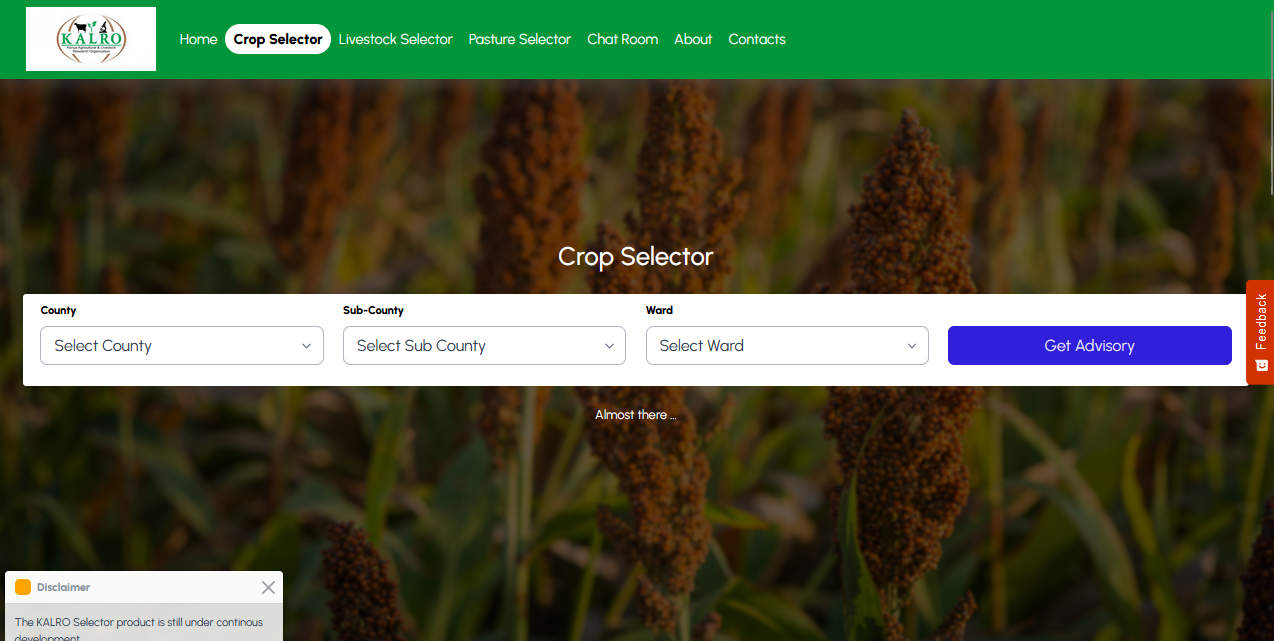This screenshot has height=641, width=1274.
Task: Click the County dropdown chevron arrow
Action: (x=307, y=346)
